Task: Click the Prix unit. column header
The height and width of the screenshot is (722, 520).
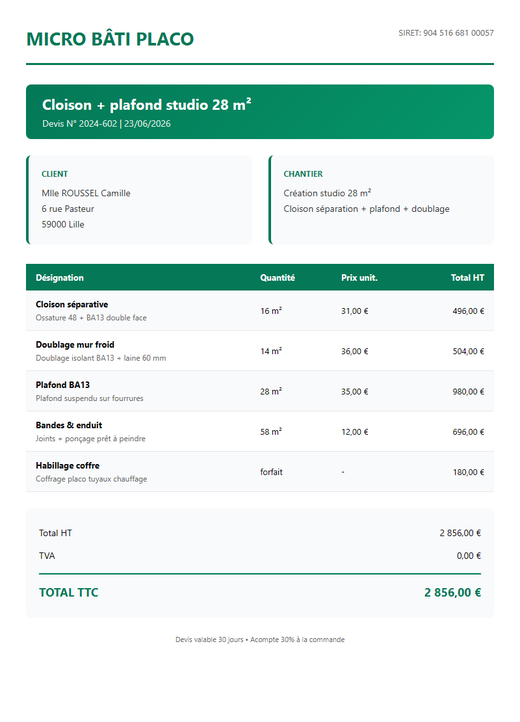Action: [359, 278]
